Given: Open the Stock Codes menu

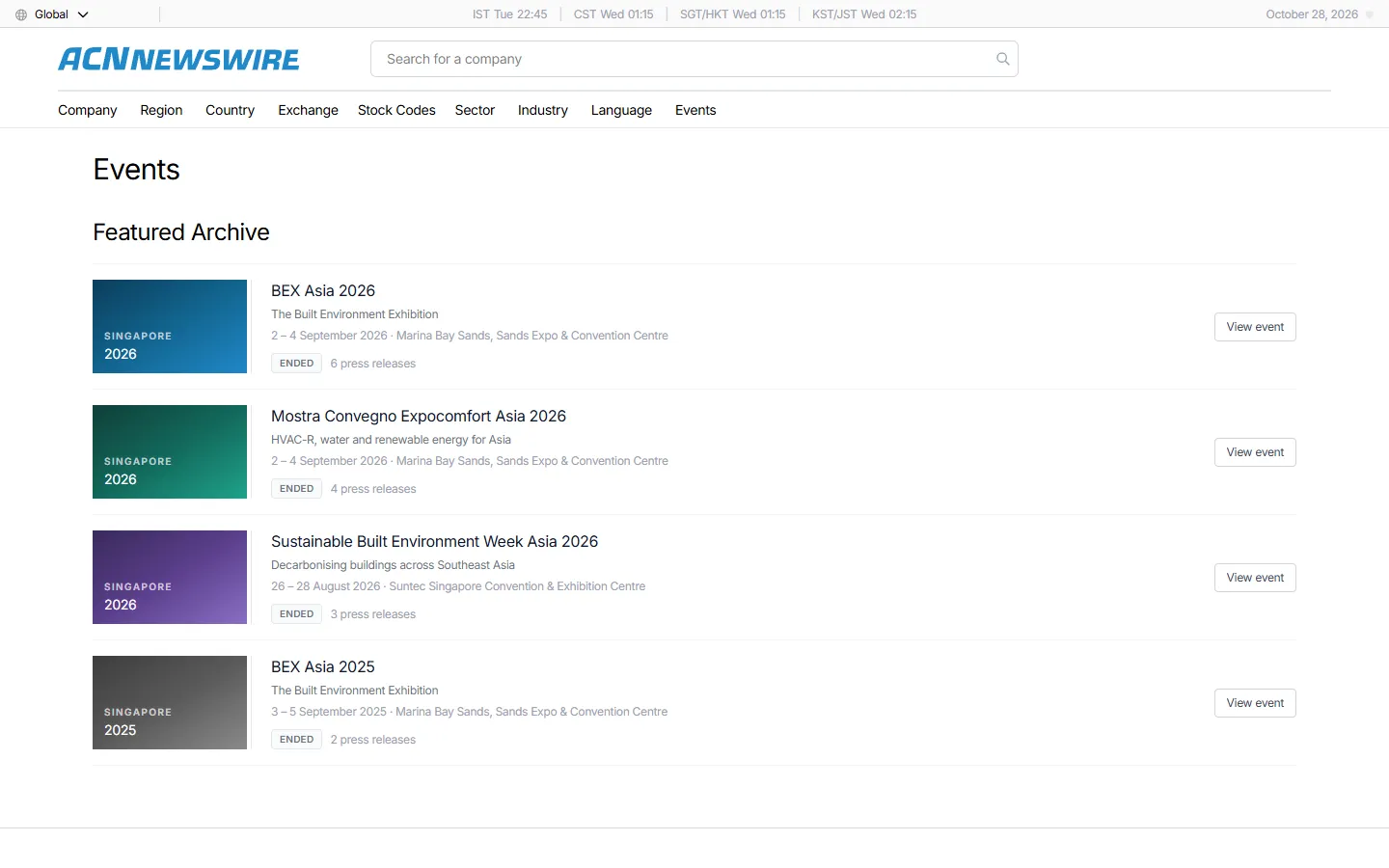Looking at the screenshot, I should pyautogui.click(x=396, y=110).
